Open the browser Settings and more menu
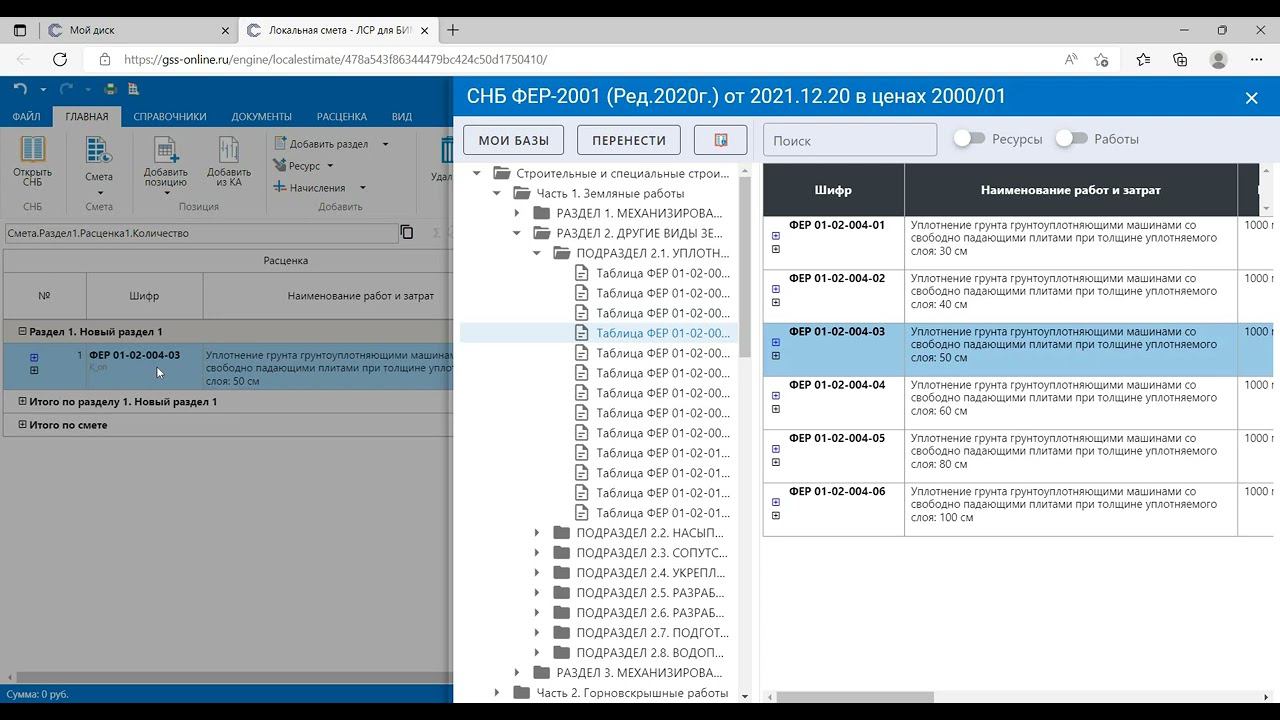This screenshot has width=1280, height=720. 1257,60
